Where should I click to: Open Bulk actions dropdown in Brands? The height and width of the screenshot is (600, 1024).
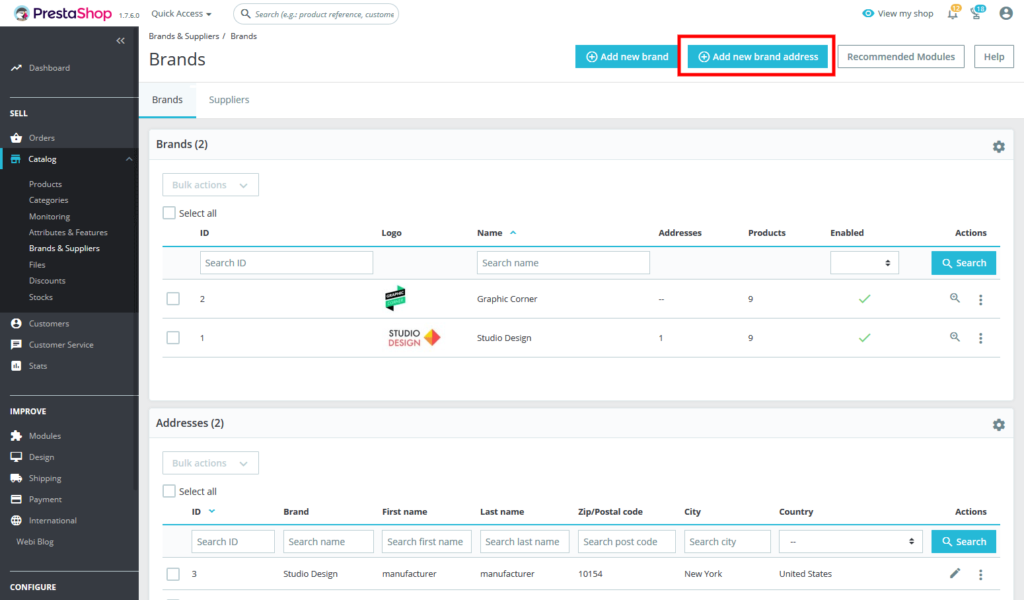(210, 185)
